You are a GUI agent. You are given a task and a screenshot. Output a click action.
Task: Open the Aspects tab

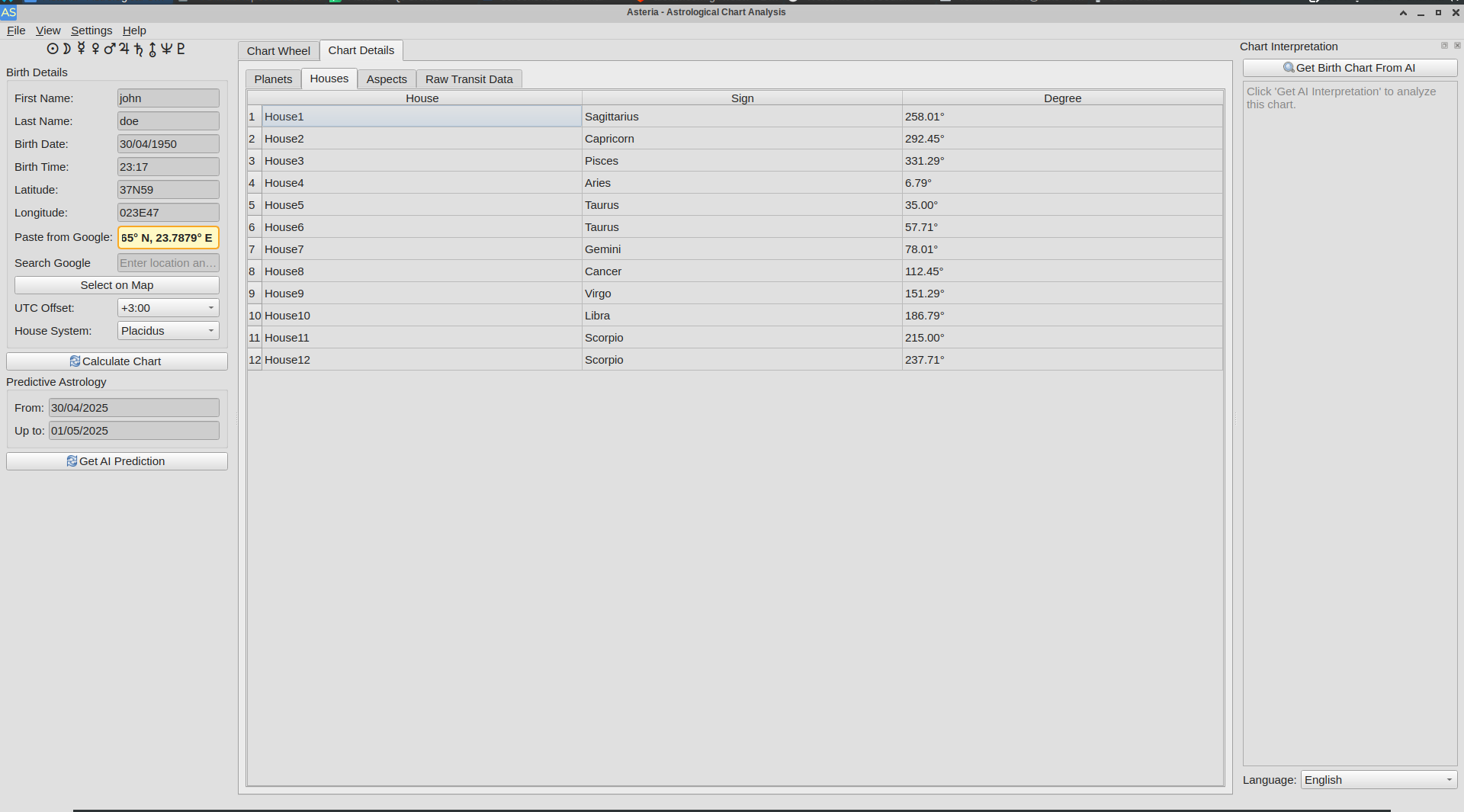(387, 79)
